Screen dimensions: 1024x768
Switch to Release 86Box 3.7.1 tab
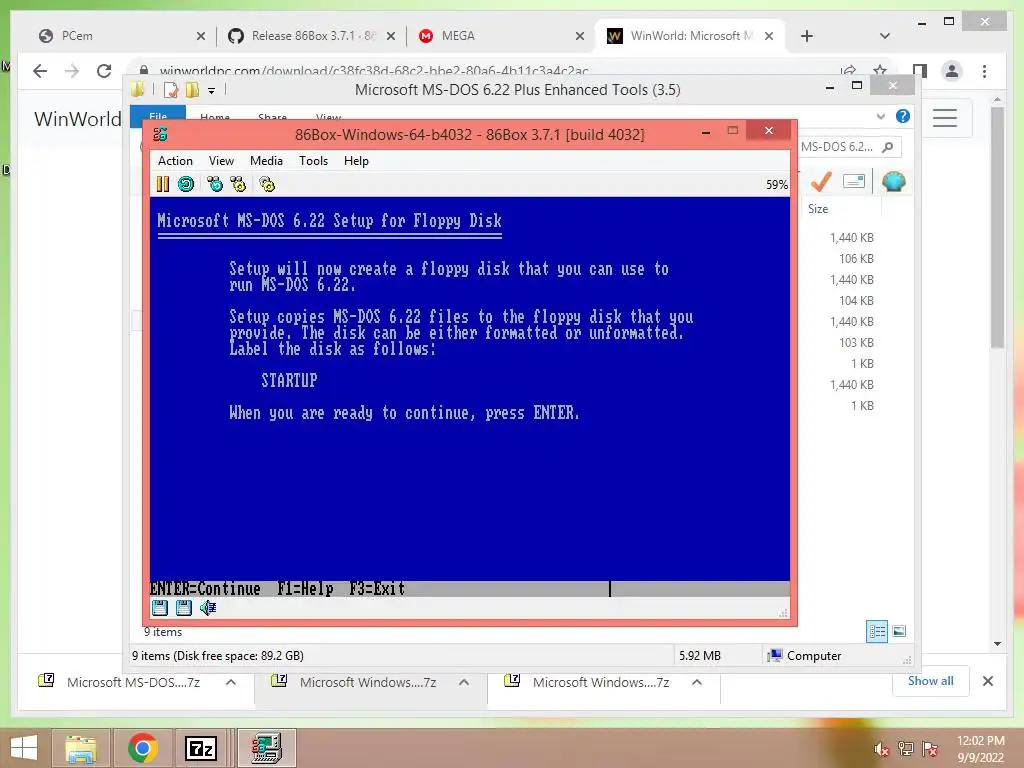click(x=312, y=36)
